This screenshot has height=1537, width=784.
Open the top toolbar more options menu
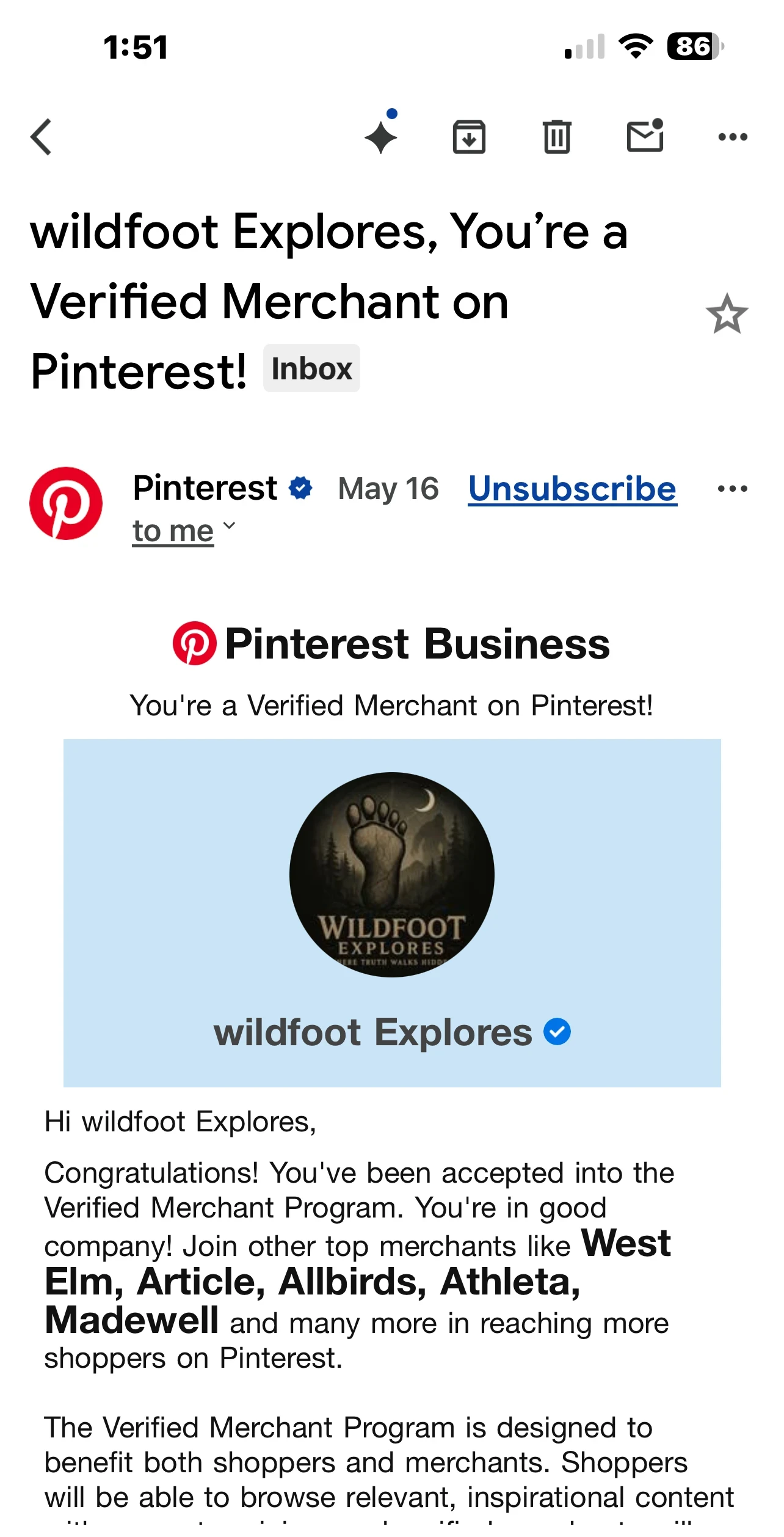(733, 137)
